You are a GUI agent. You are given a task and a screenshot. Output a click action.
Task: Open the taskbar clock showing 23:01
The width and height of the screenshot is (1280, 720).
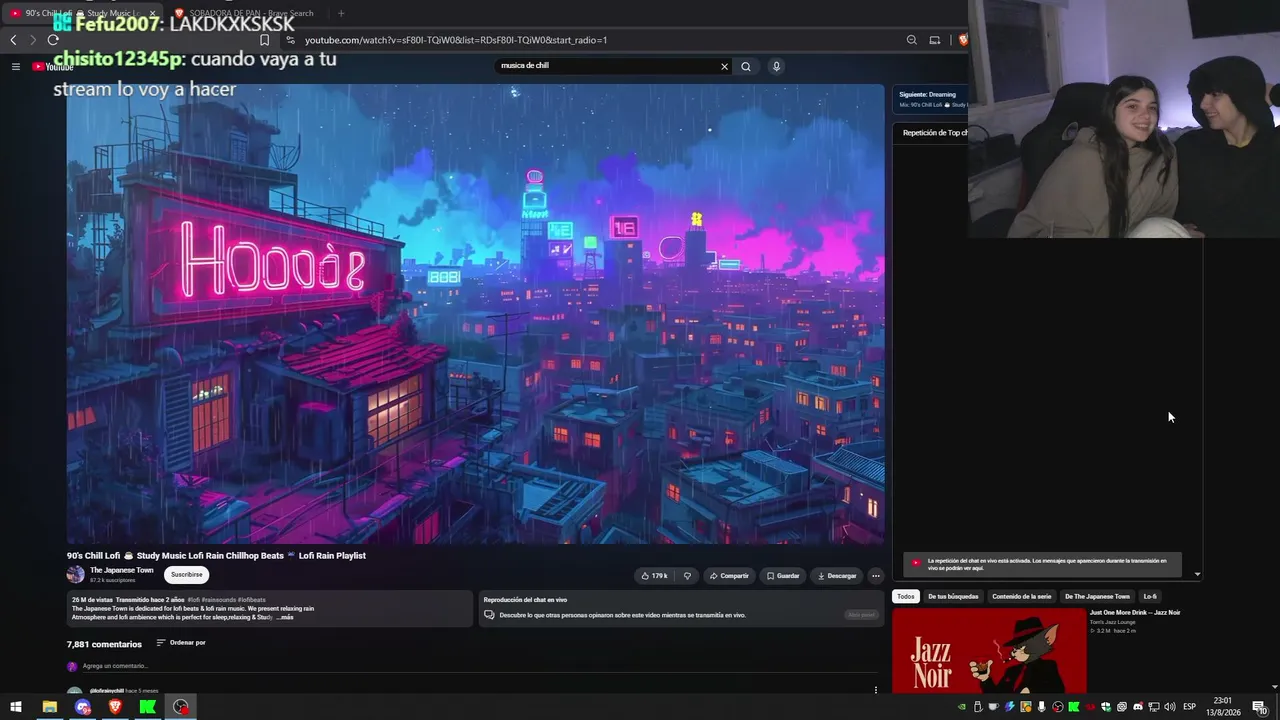1225,707
